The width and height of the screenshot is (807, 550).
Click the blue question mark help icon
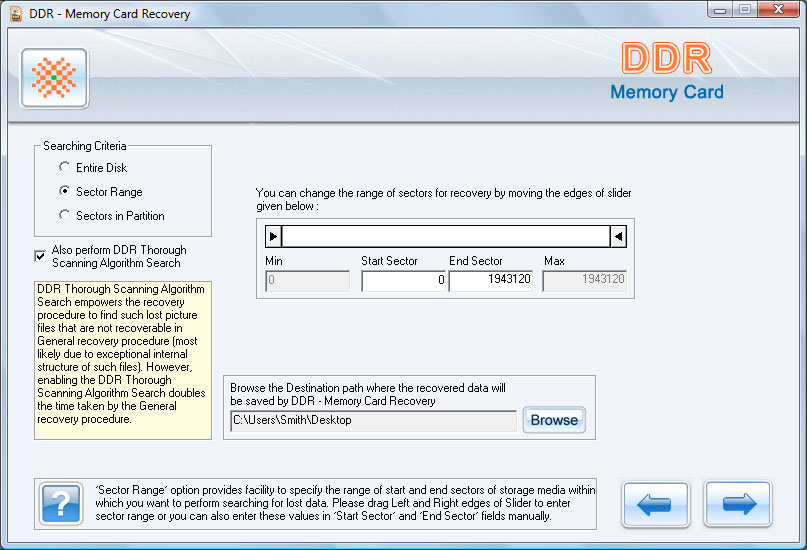point(61,504)
